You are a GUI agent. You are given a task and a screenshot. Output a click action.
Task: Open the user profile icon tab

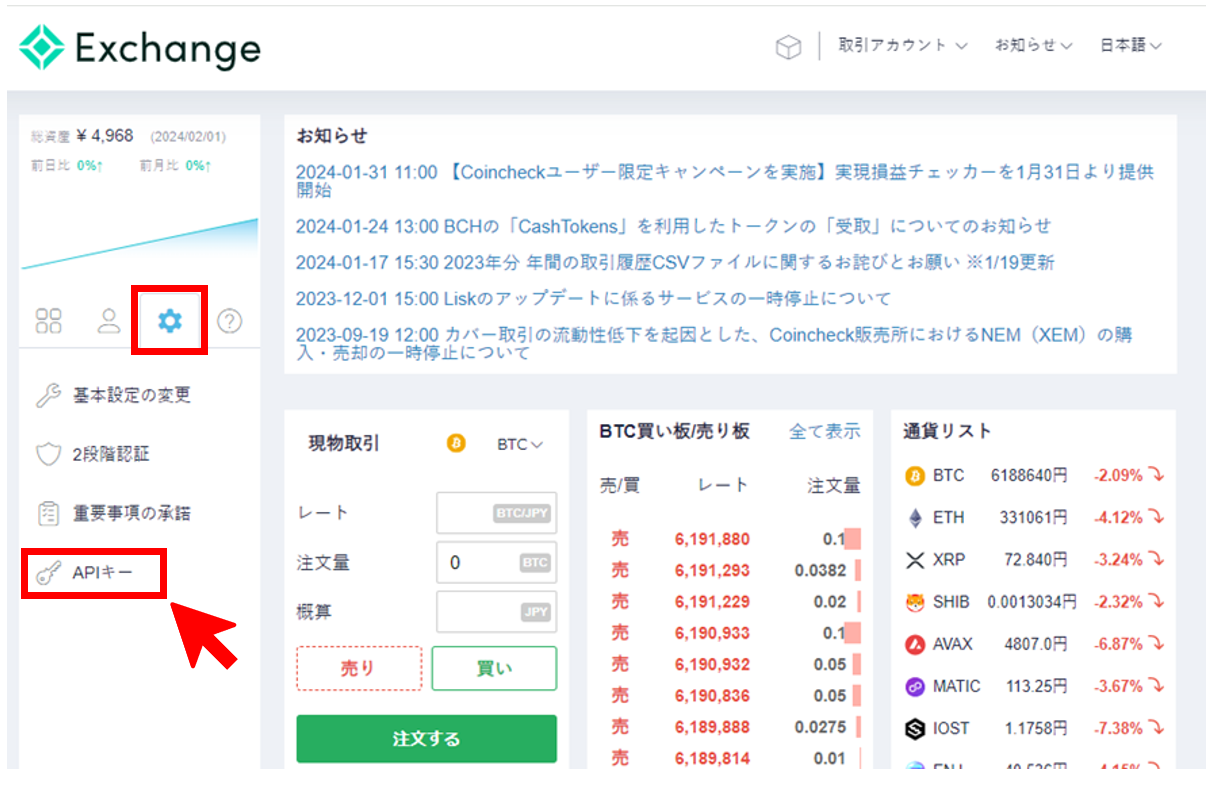pos(108,321)
